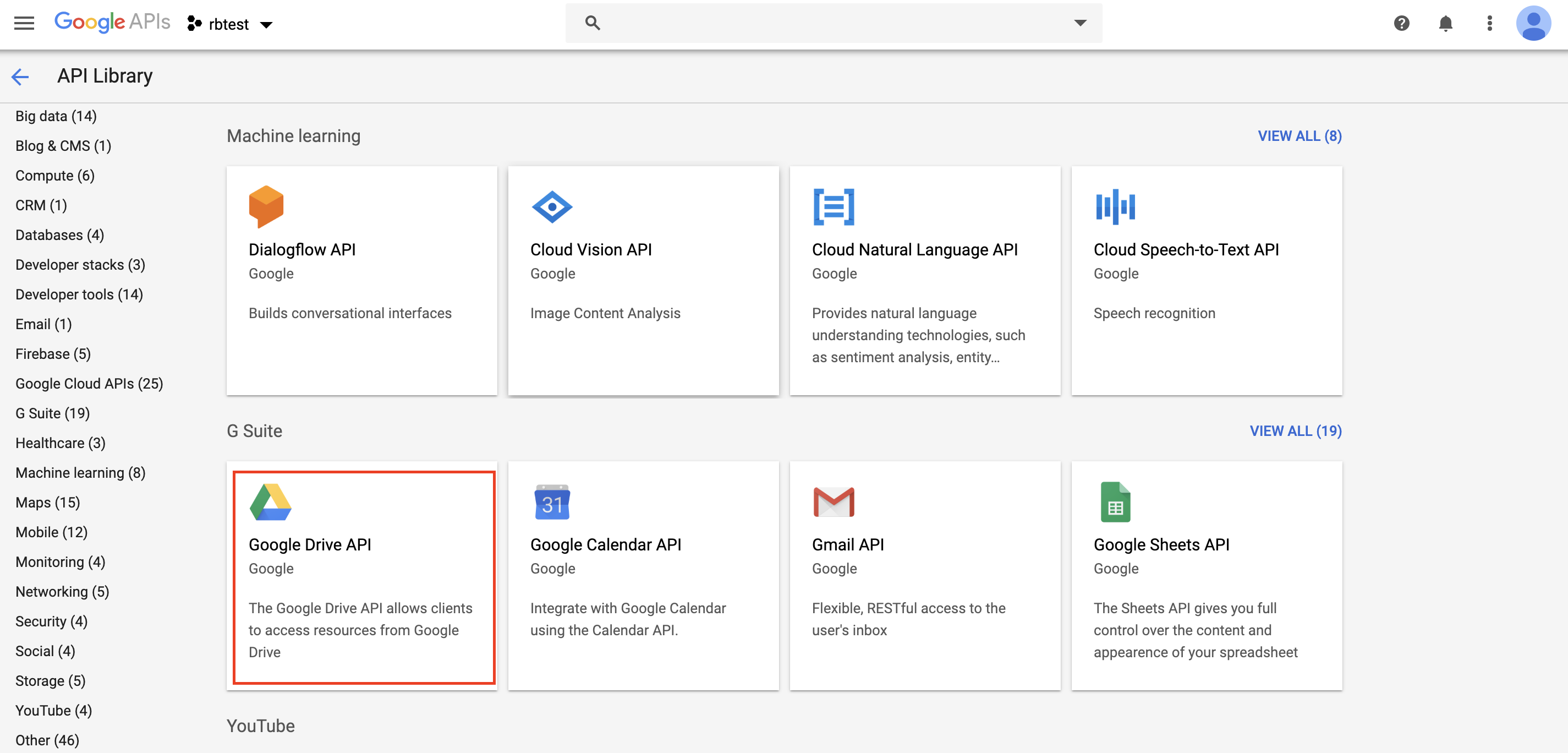
Task: Select the Compute (6) category
Action: pyautogui.click(x=55, y=176)
